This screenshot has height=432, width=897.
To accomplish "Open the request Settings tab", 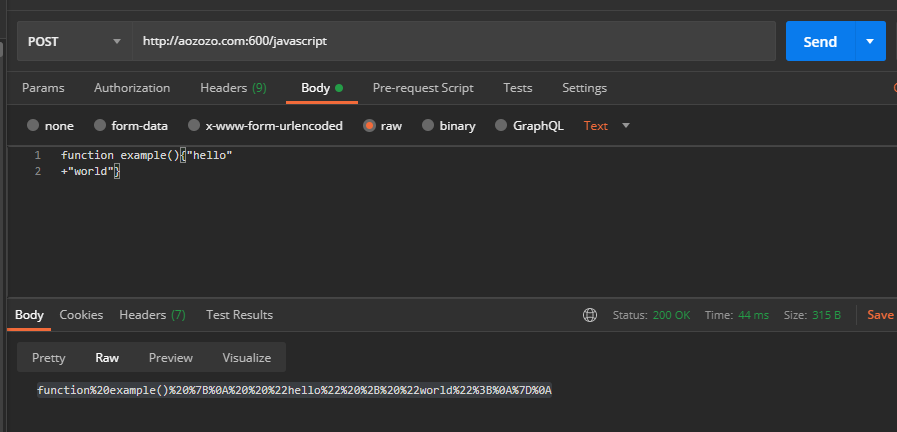I will pos(584,88).
